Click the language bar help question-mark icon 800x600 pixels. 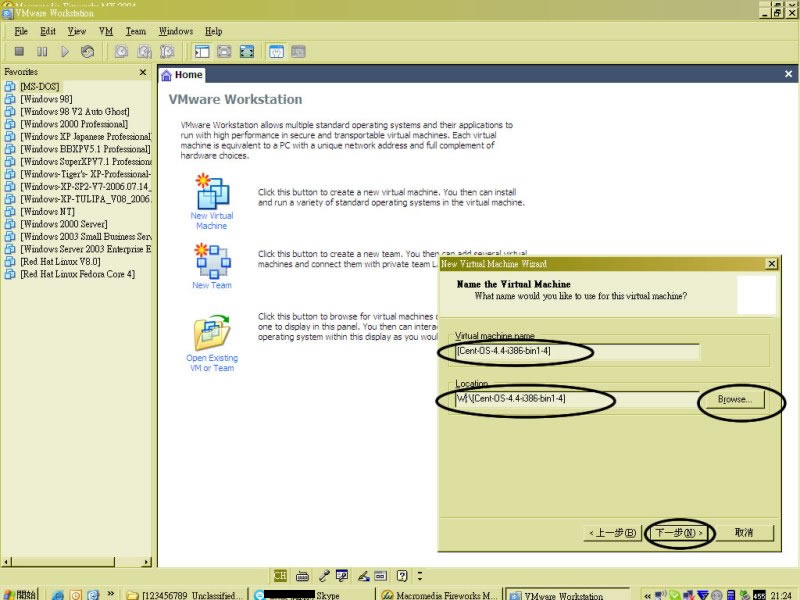coord(402,576)
